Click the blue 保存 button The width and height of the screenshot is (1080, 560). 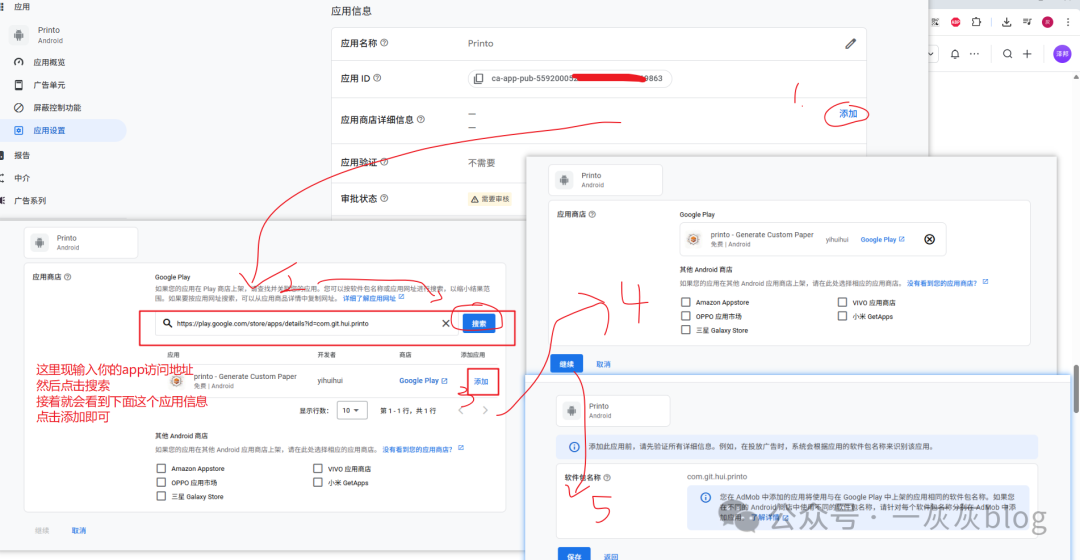574,554
